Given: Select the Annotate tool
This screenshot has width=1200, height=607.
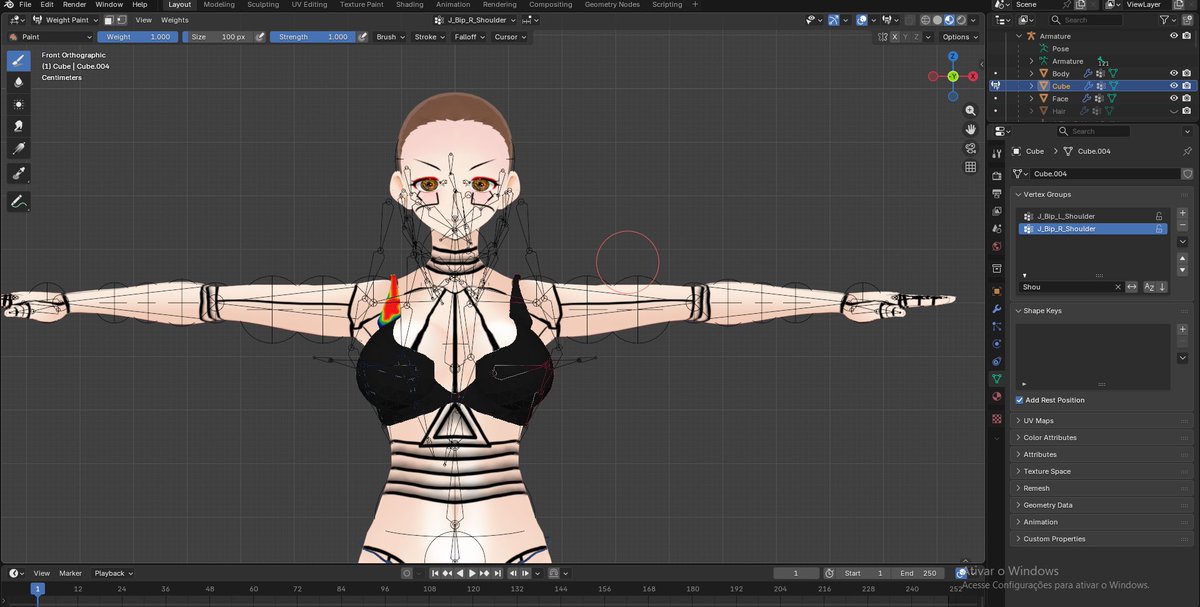Looking at the screenshot, I should point(18,201).
